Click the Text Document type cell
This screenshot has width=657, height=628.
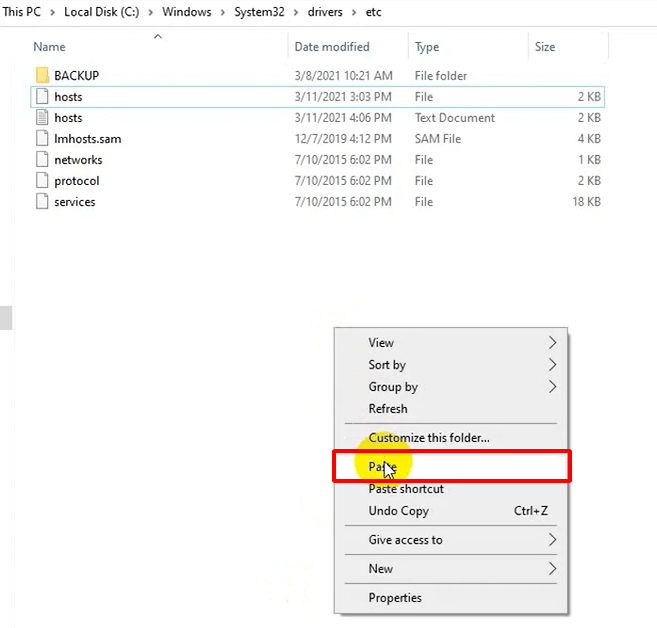(x=455, y=118)
